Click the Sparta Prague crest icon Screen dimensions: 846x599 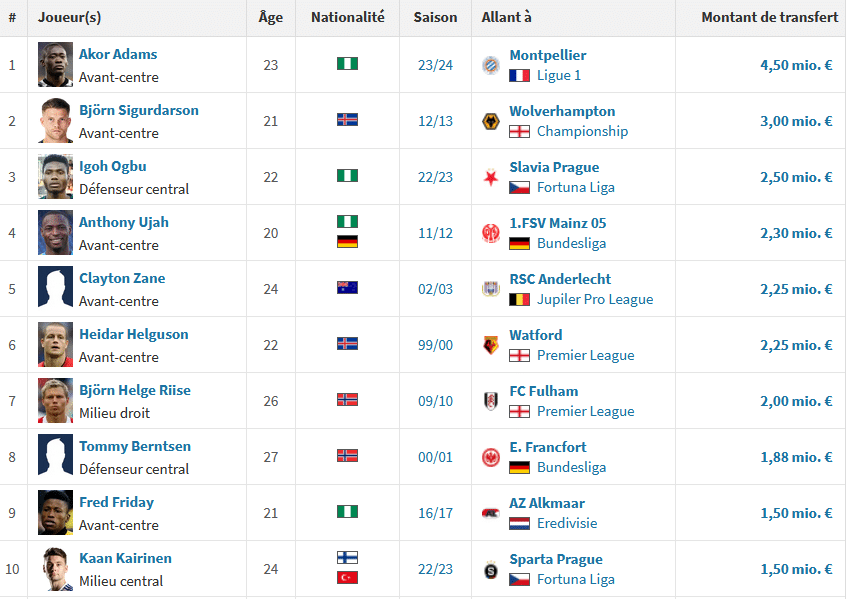coord(490,569)
